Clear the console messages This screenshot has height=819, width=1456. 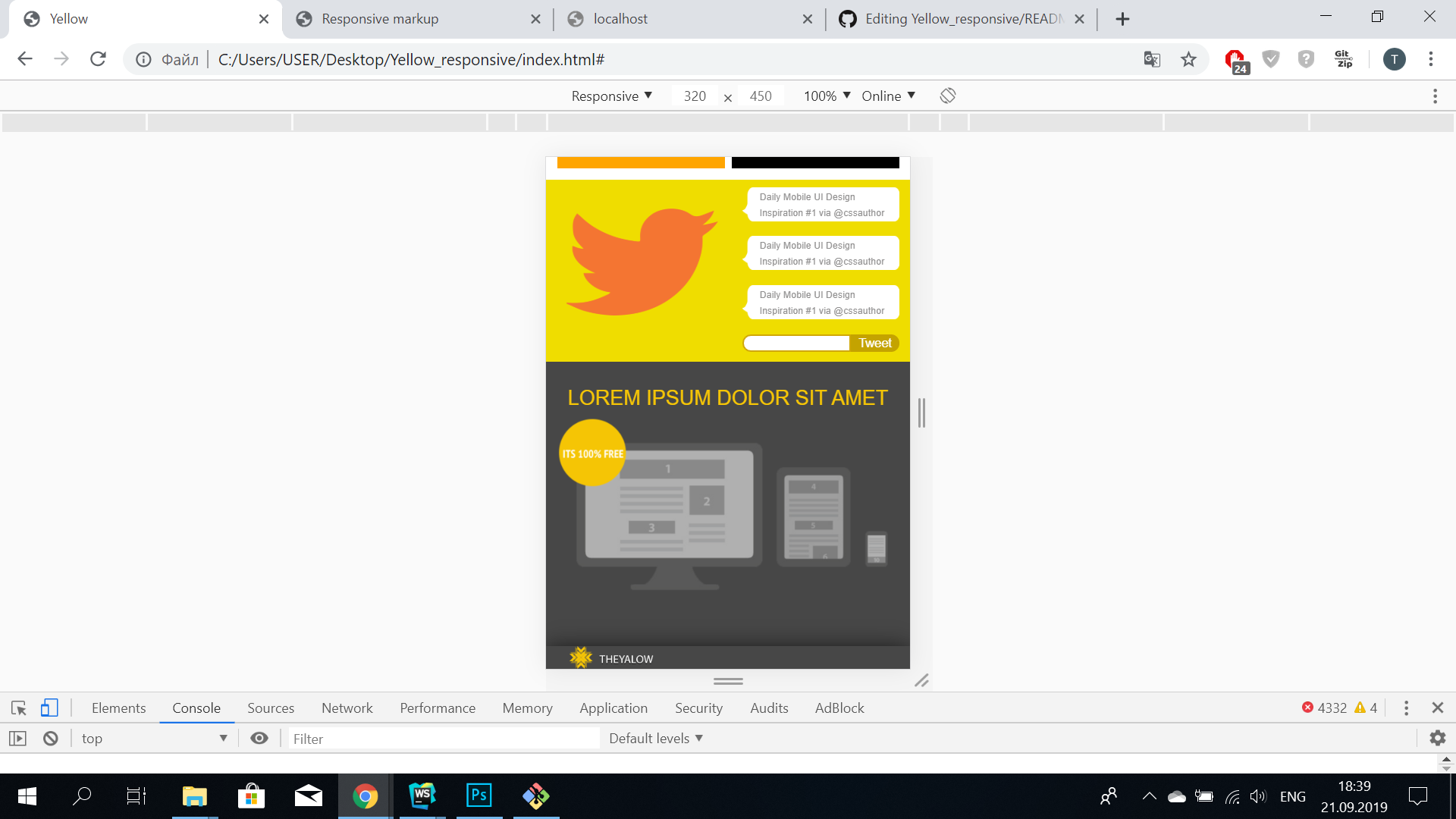click(51, 738)
